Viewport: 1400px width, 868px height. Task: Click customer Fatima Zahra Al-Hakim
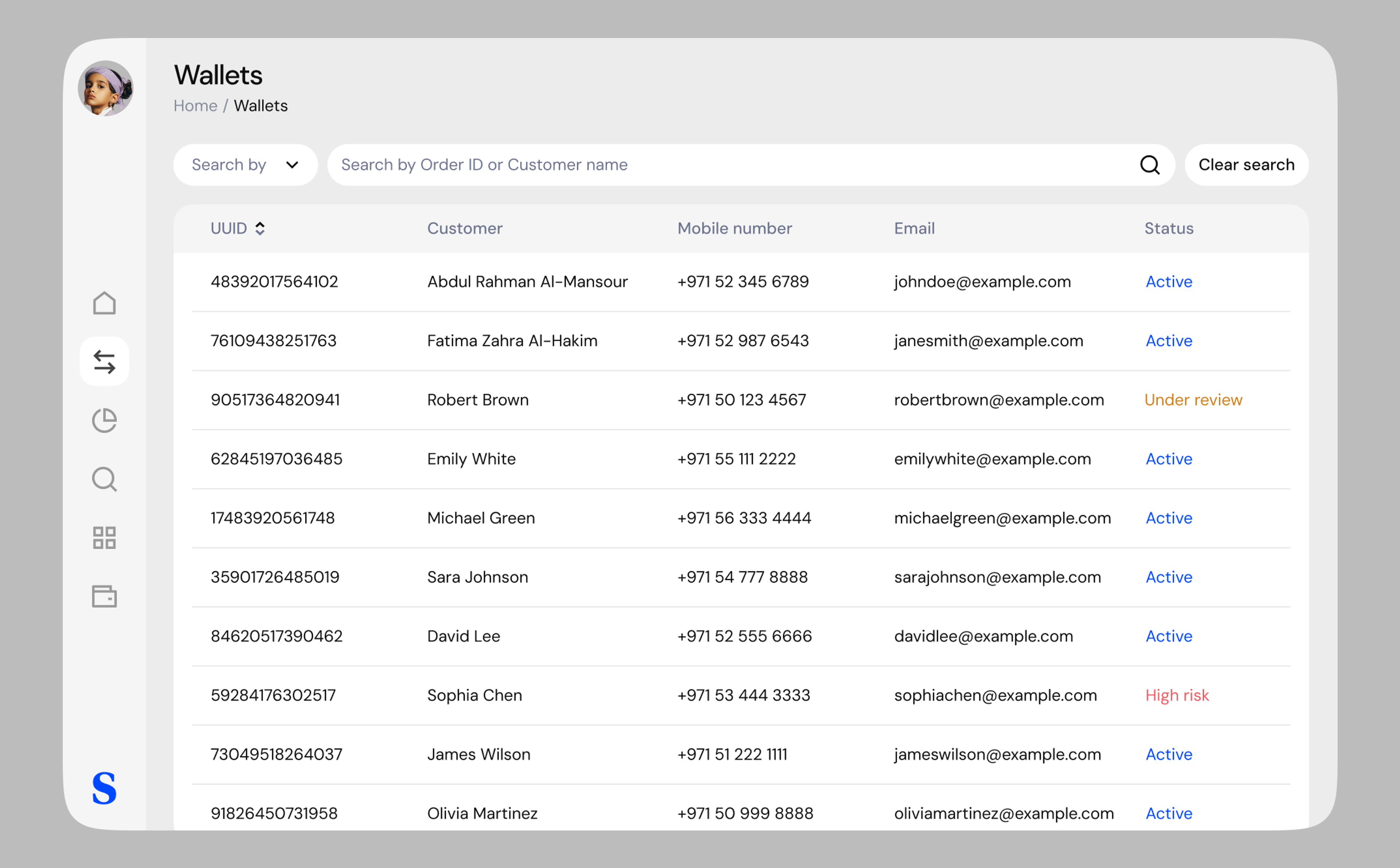click(513, 341)
